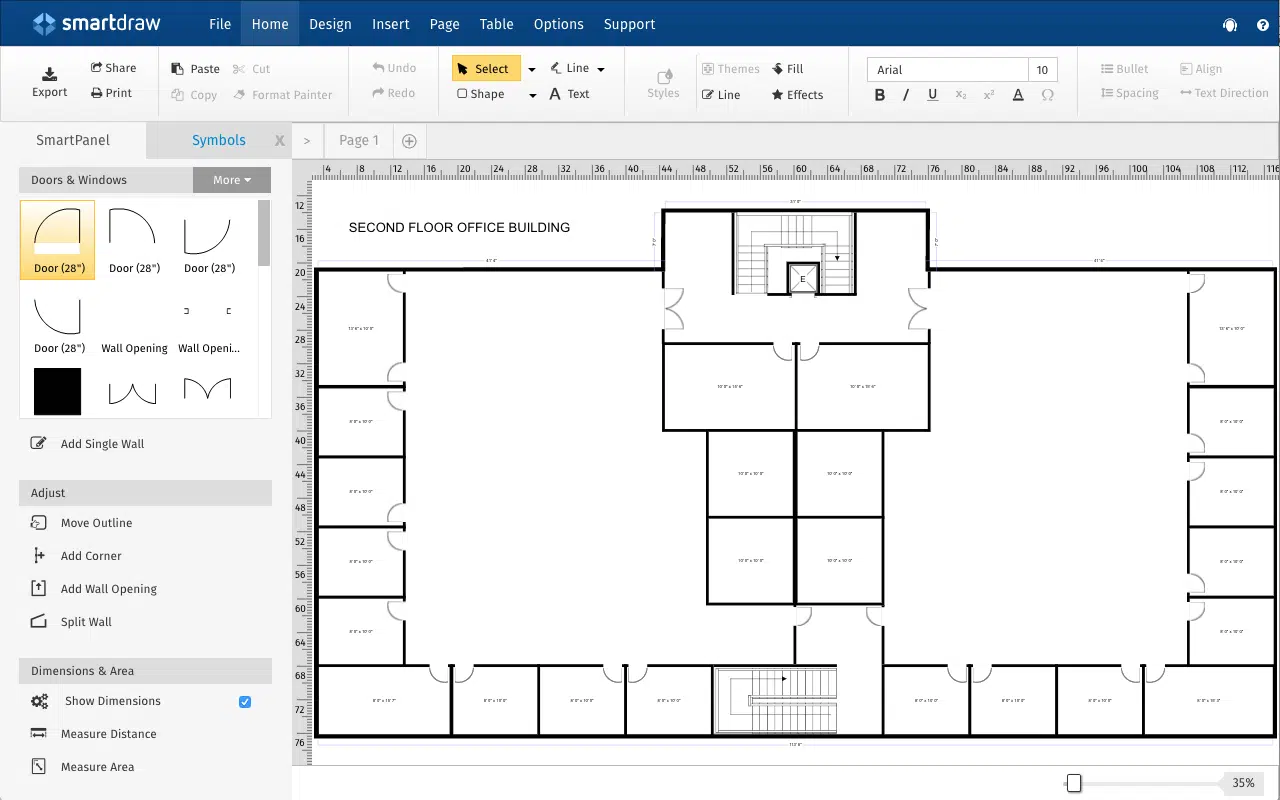This screenshot has width=1280, height=800.
Task: Select the Measure Area tool
Action: (97, 767)
